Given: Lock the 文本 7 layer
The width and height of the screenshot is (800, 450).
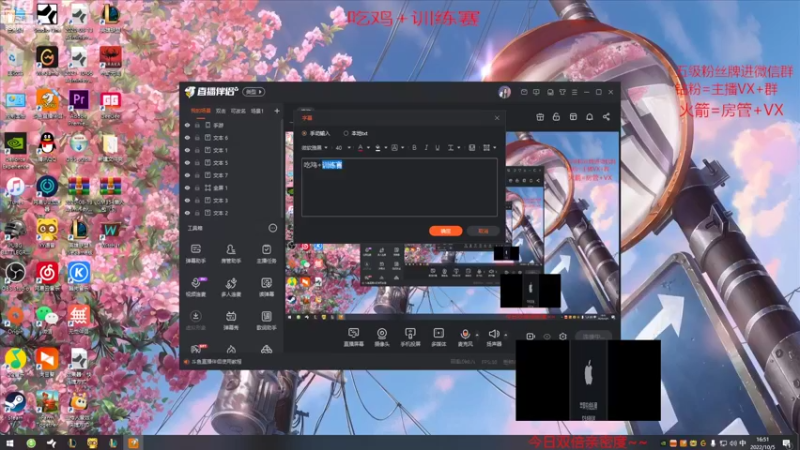Looking at the screenshot, I should point(197,175).
